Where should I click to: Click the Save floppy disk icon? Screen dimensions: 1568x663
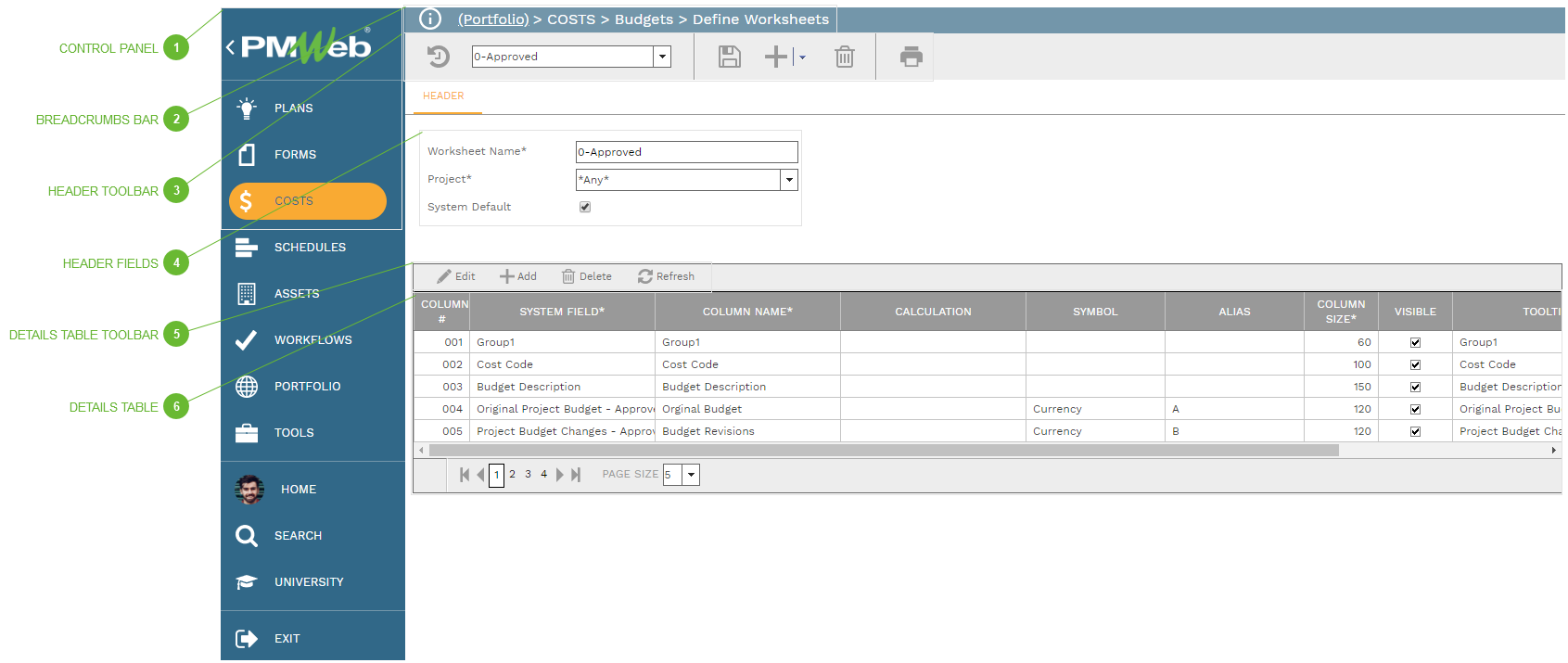[x=730, y=57]
